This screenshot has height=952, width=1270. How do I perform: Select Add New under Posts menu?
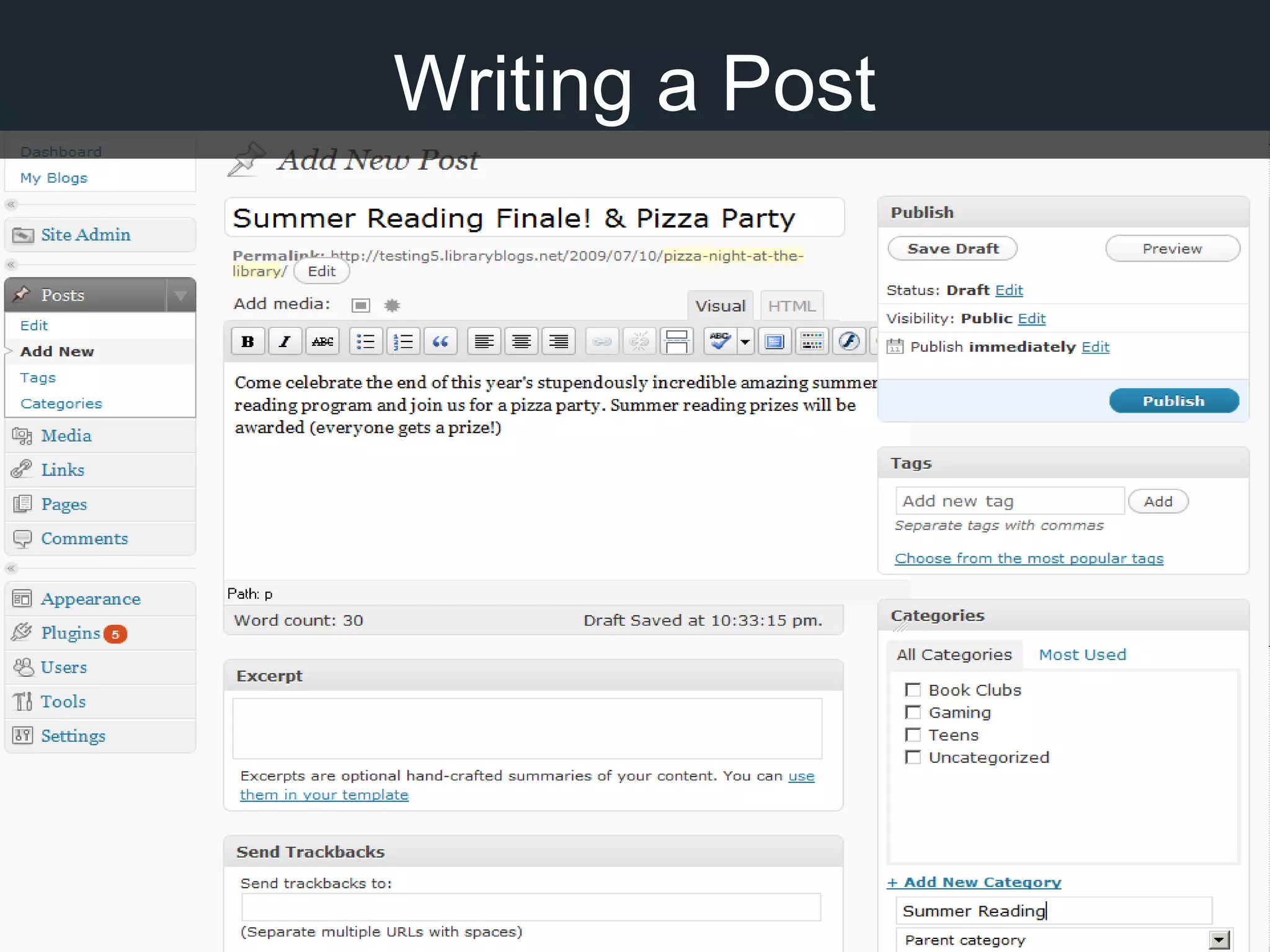[57, 351]
